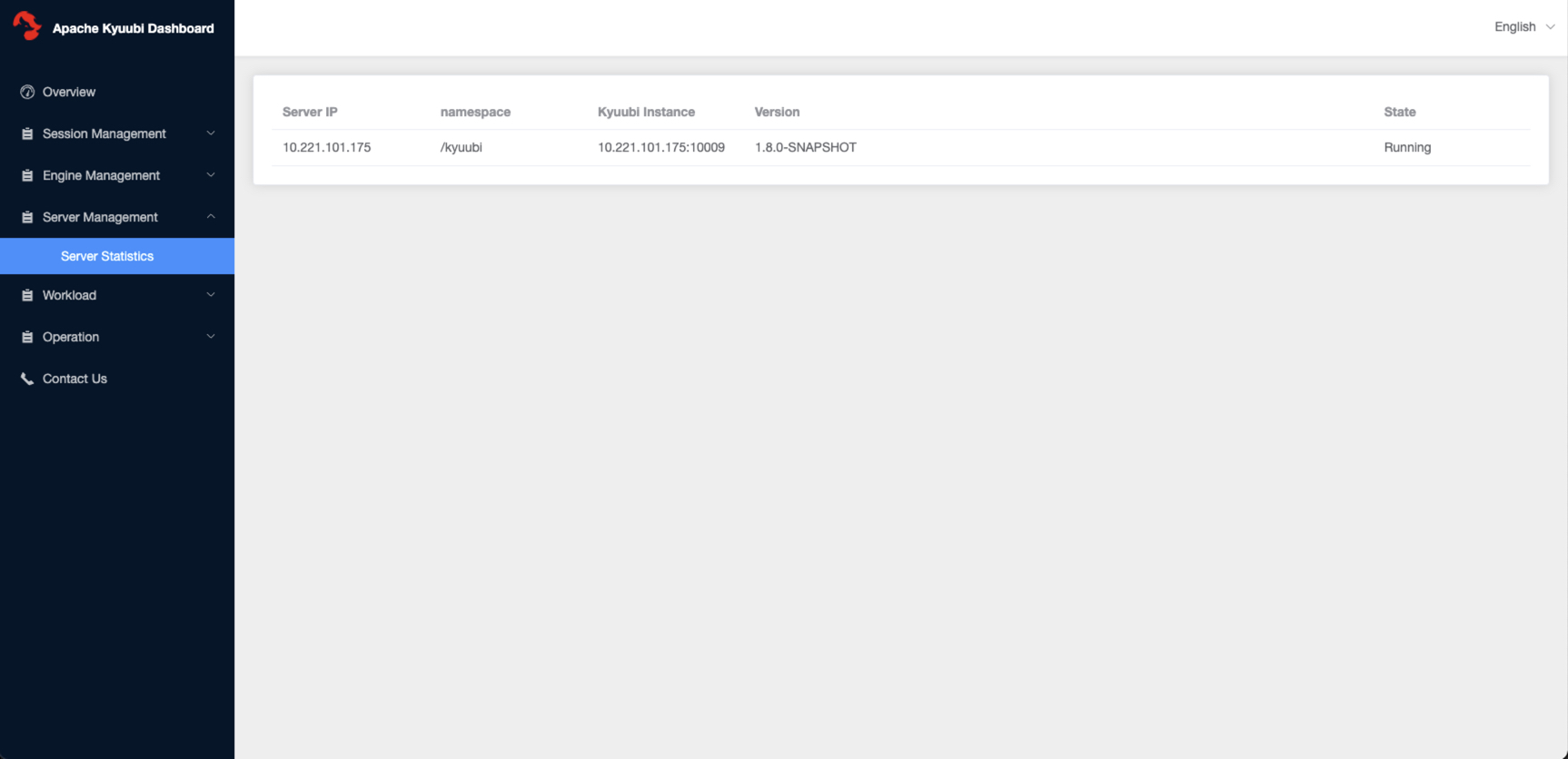Click the Server IP column header
1568x759 pixels.
[310, 112]
